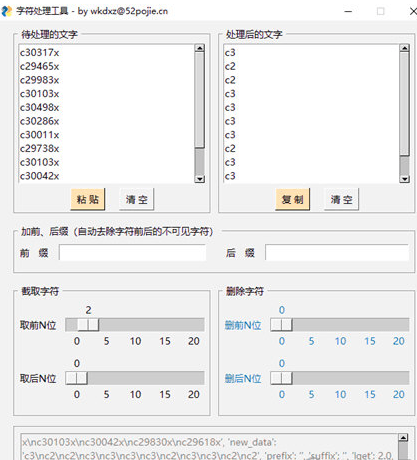Click the 取前N位 slider handle

point(88,325)
